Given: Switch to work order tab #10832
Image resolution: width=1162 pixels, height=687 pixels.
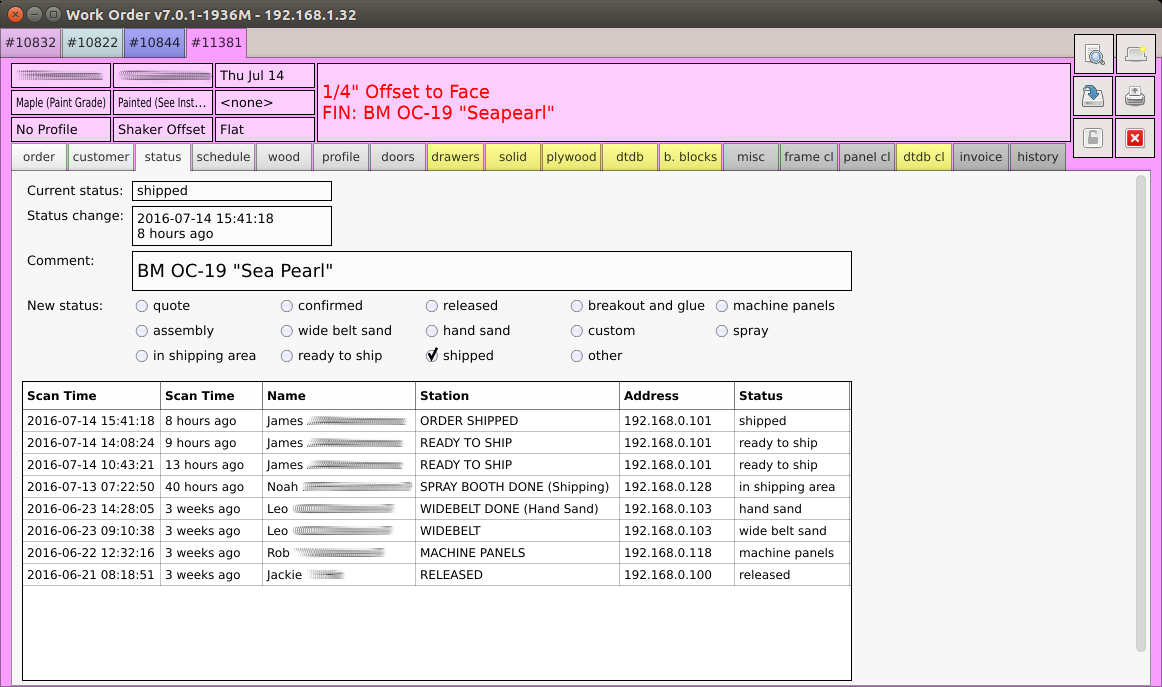Looking at the screenshot, I should 30,43.
